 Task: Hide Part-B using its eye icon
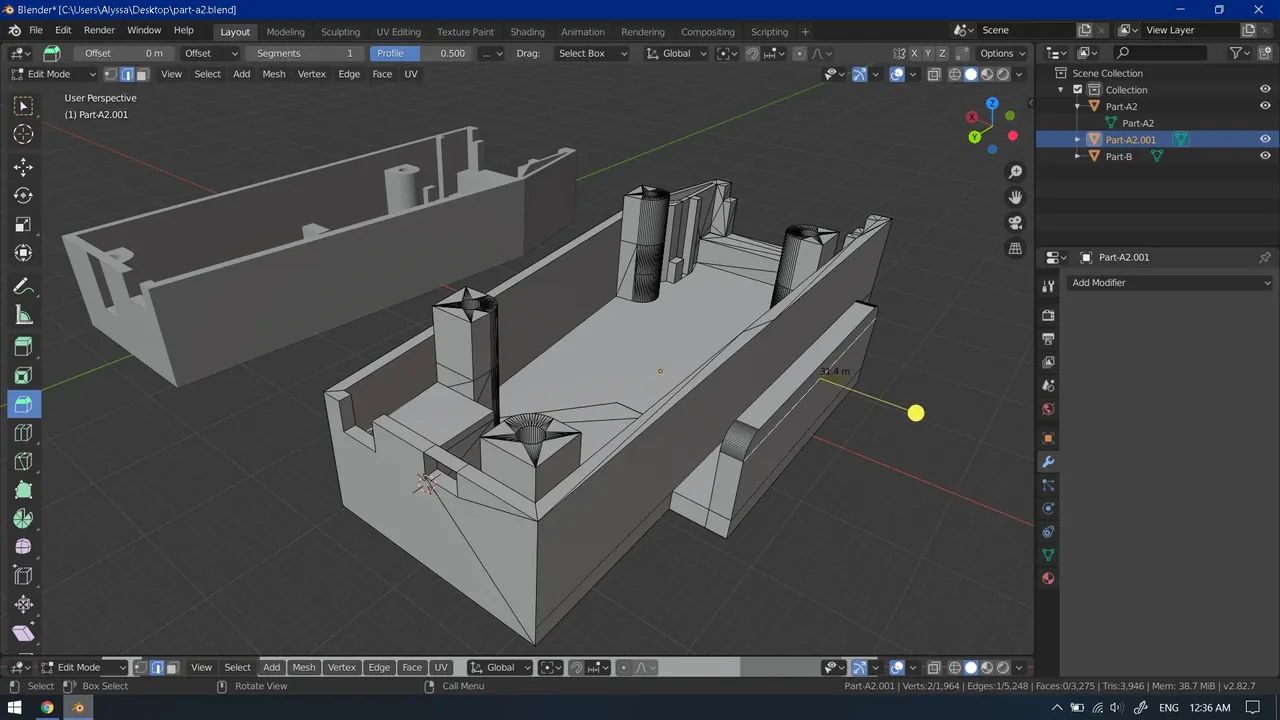[1265, 156]
